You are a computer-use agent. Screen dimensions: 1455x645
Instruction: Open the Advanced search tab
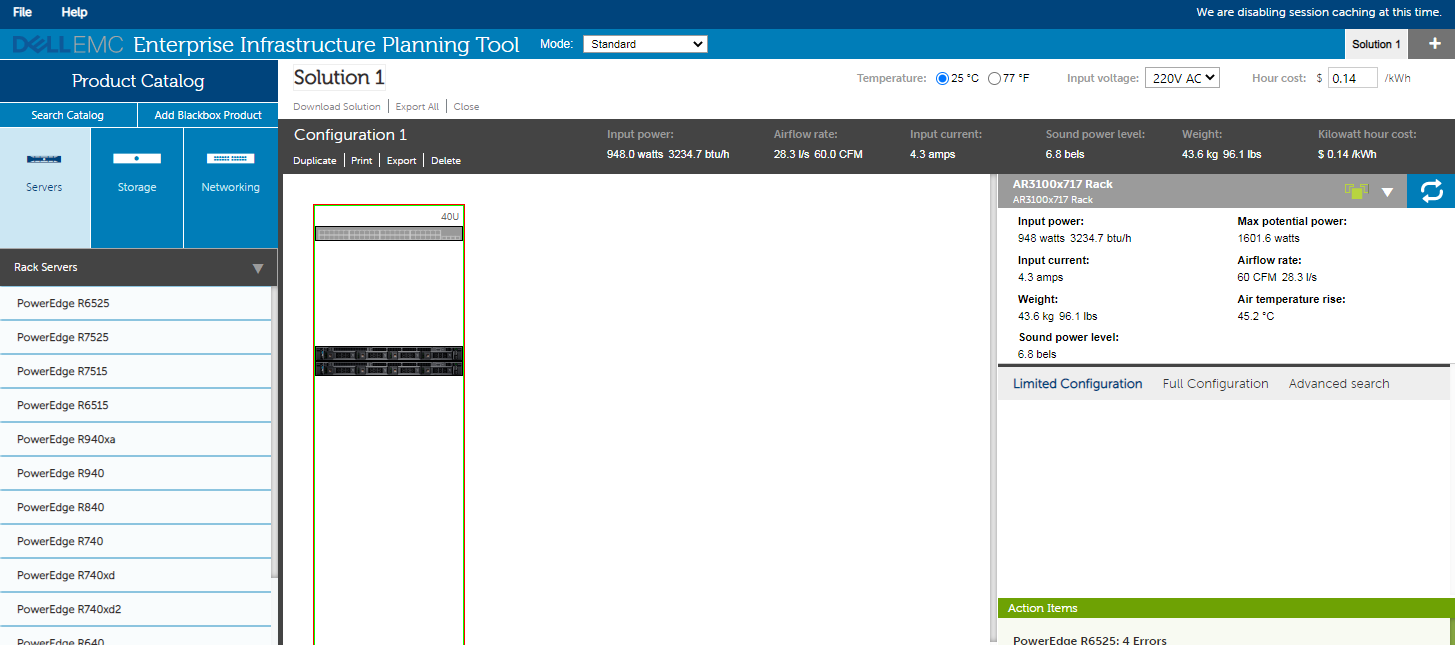[1339, 384]
